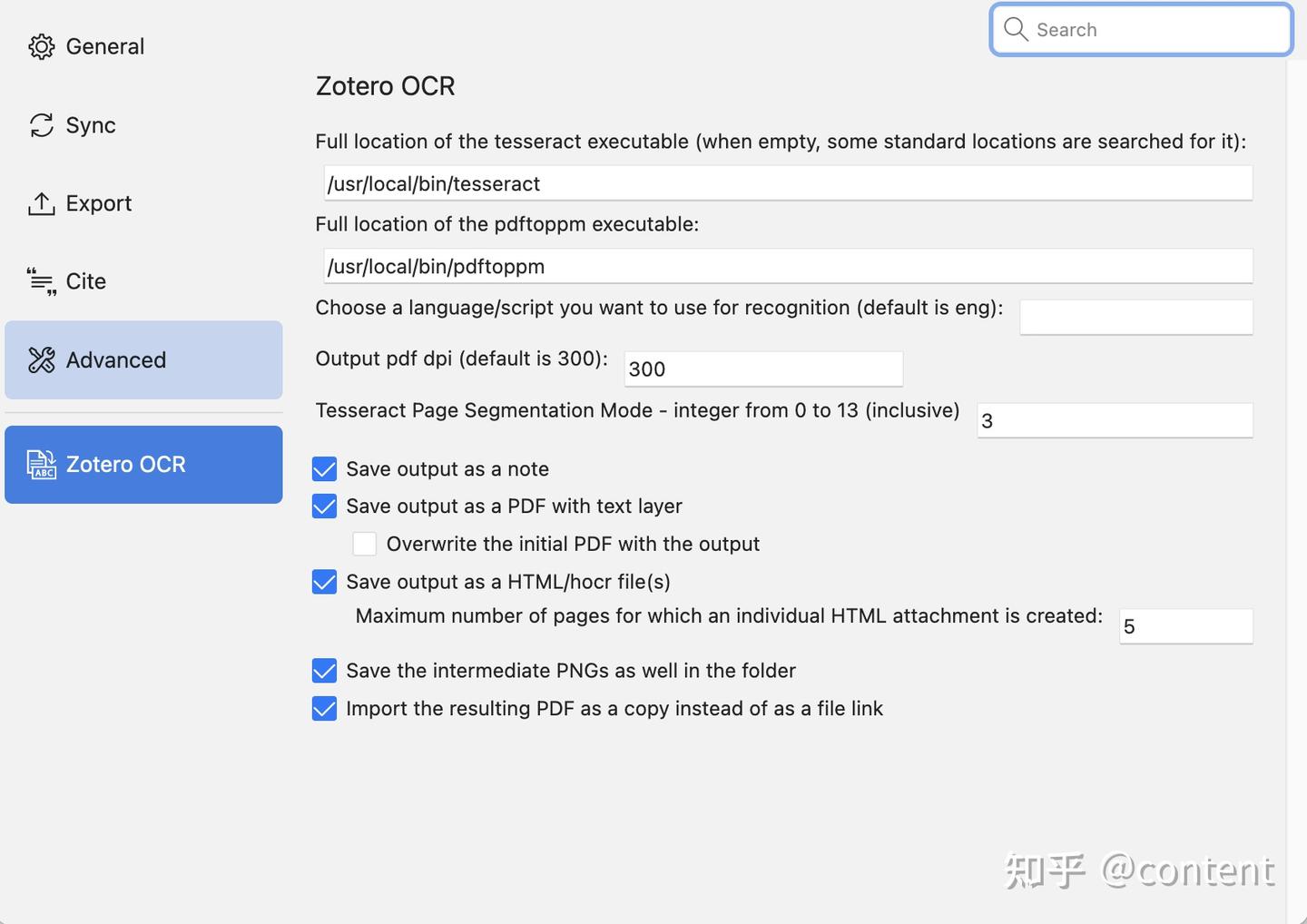Disable importing resulting PDF as a copy
1307x924 pixels.
coord(324,709)
